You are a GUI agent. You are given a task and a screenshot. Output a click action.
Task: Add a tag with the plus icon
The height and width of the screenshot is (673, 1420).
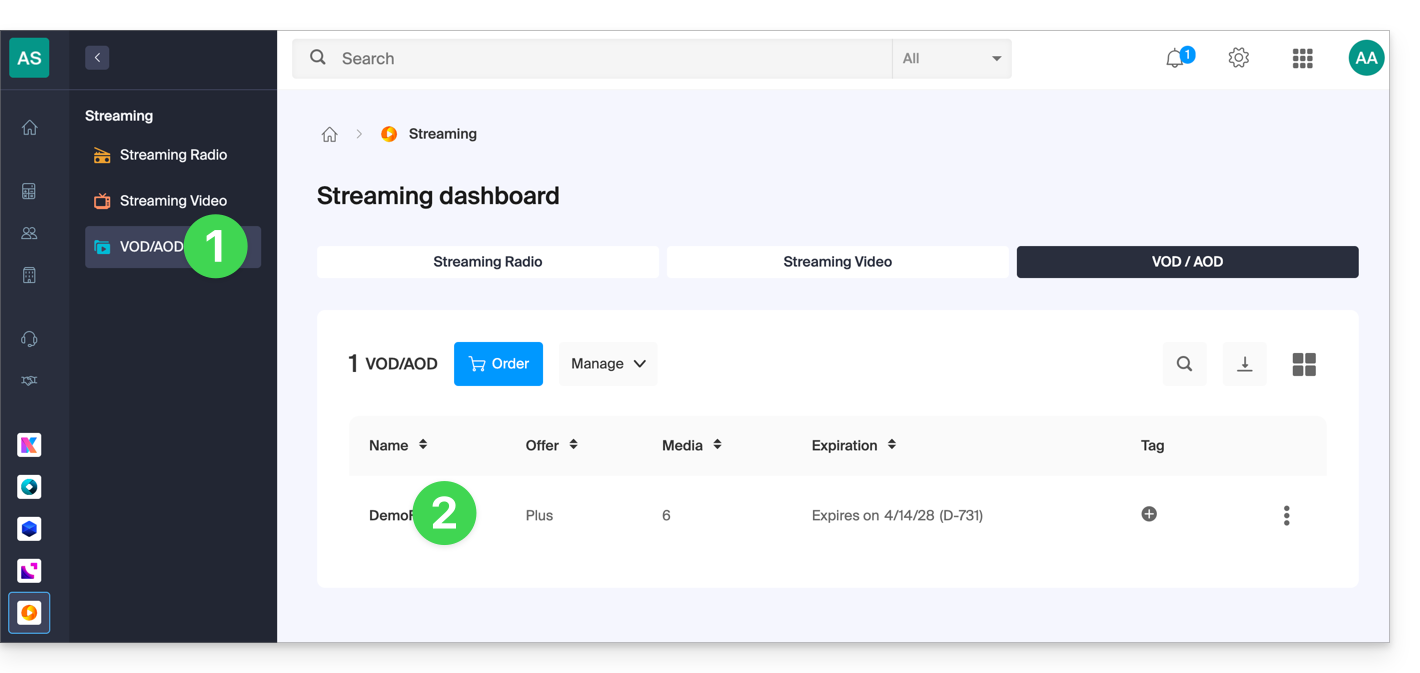(1149, 514)
